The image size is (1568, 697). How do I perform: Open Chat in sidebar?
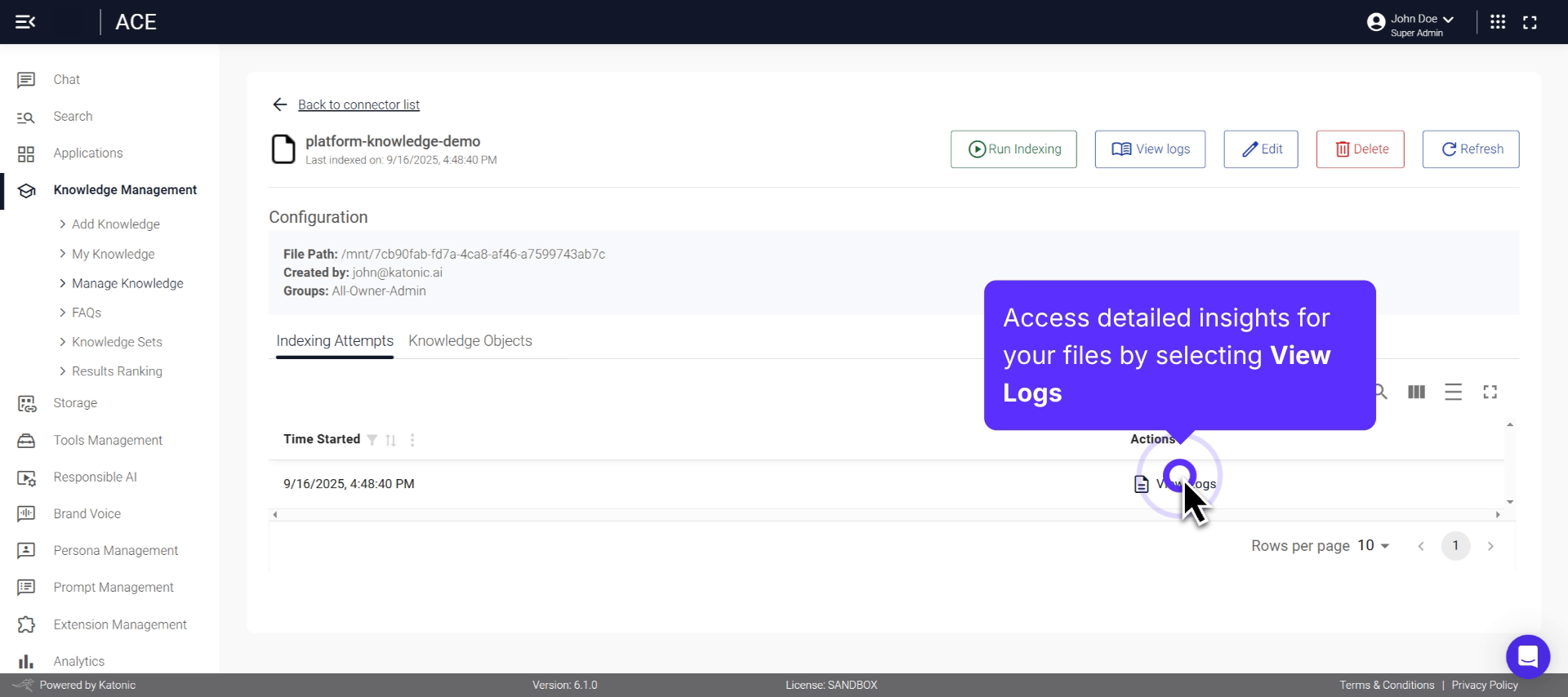[66, 79]
